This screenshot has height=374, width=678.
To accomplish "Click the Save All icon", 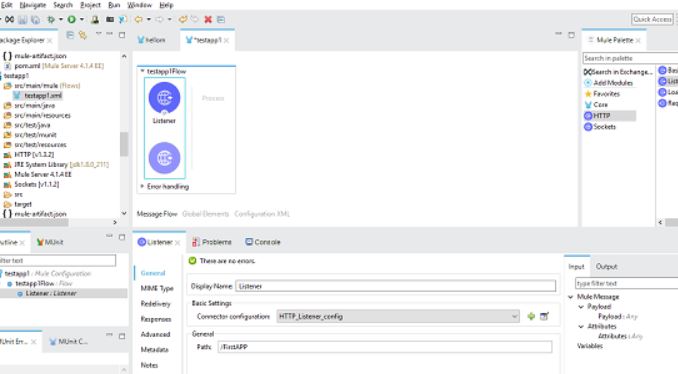I will click(x=35, y=19).
